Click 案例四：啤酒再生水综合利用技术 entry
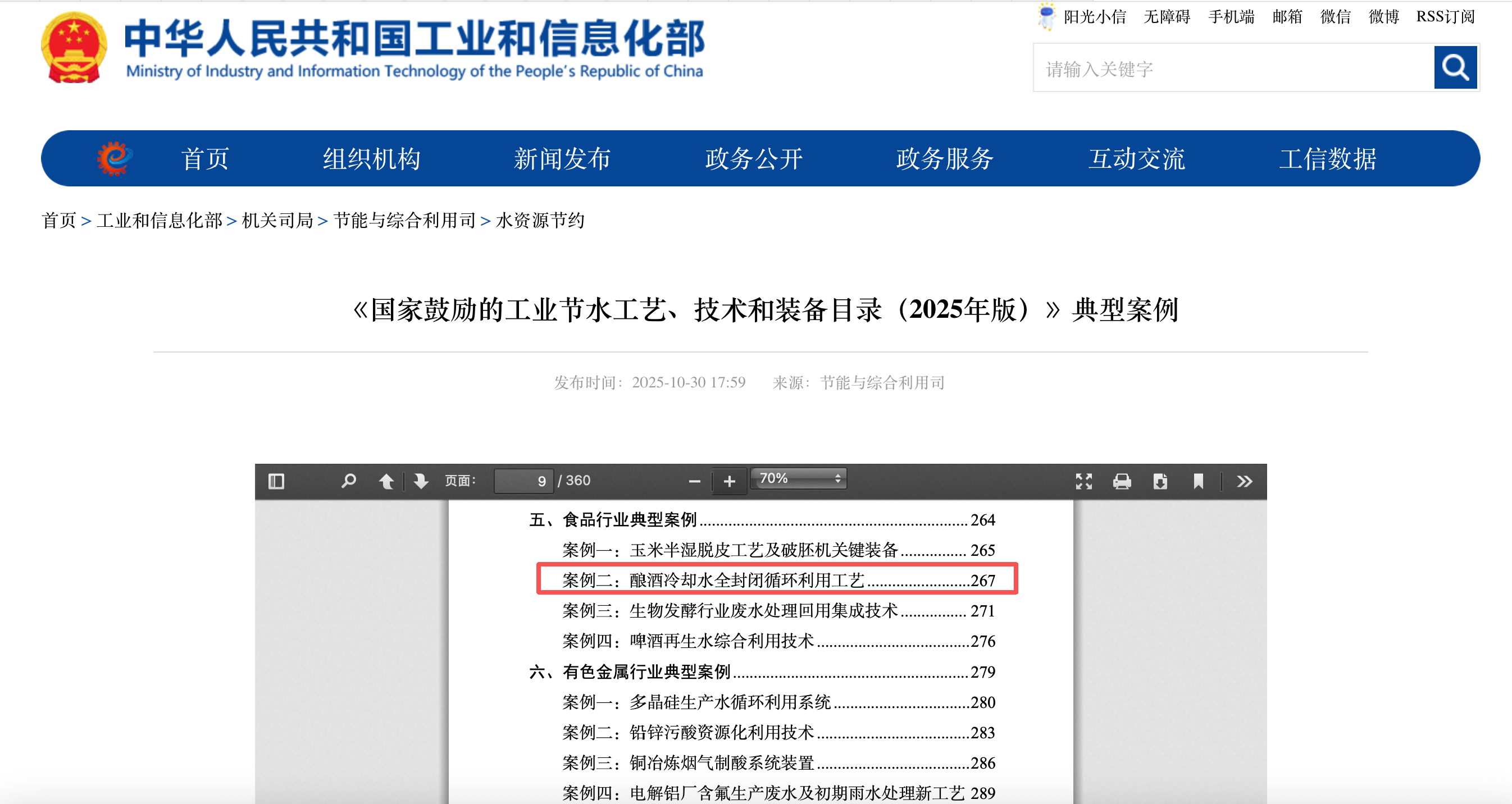 tap(778, 641)
